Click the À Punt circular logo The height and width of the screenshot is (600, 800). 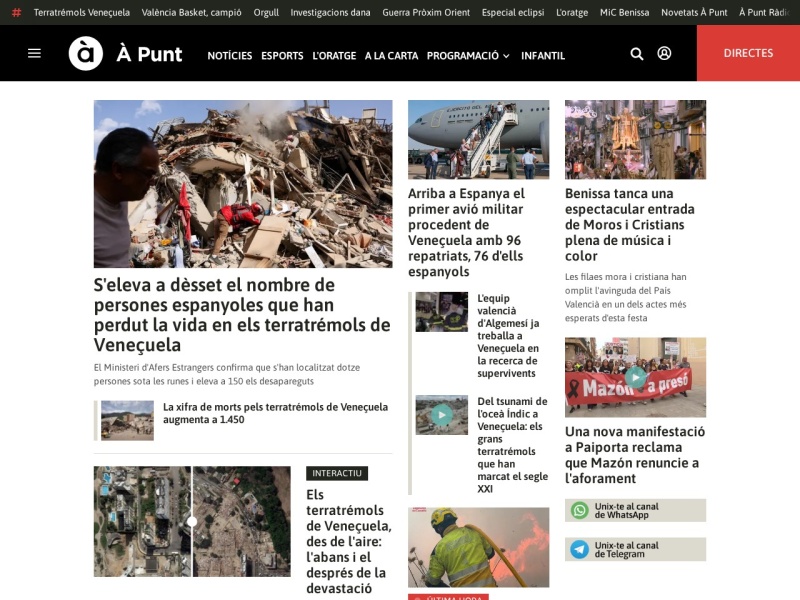(x=86, y=54)
